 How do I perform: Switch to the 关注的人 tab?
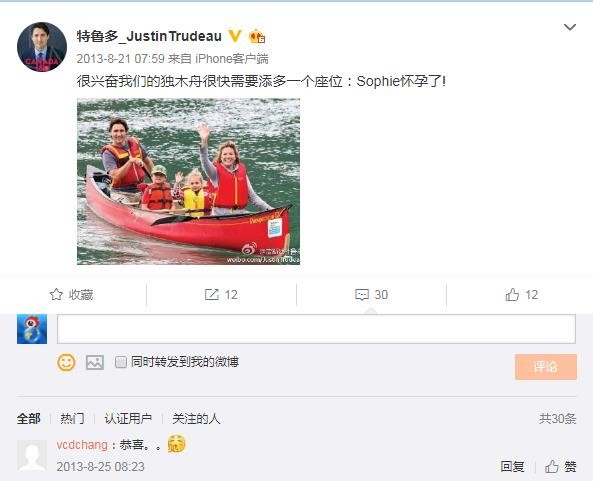tap(196, 419)
